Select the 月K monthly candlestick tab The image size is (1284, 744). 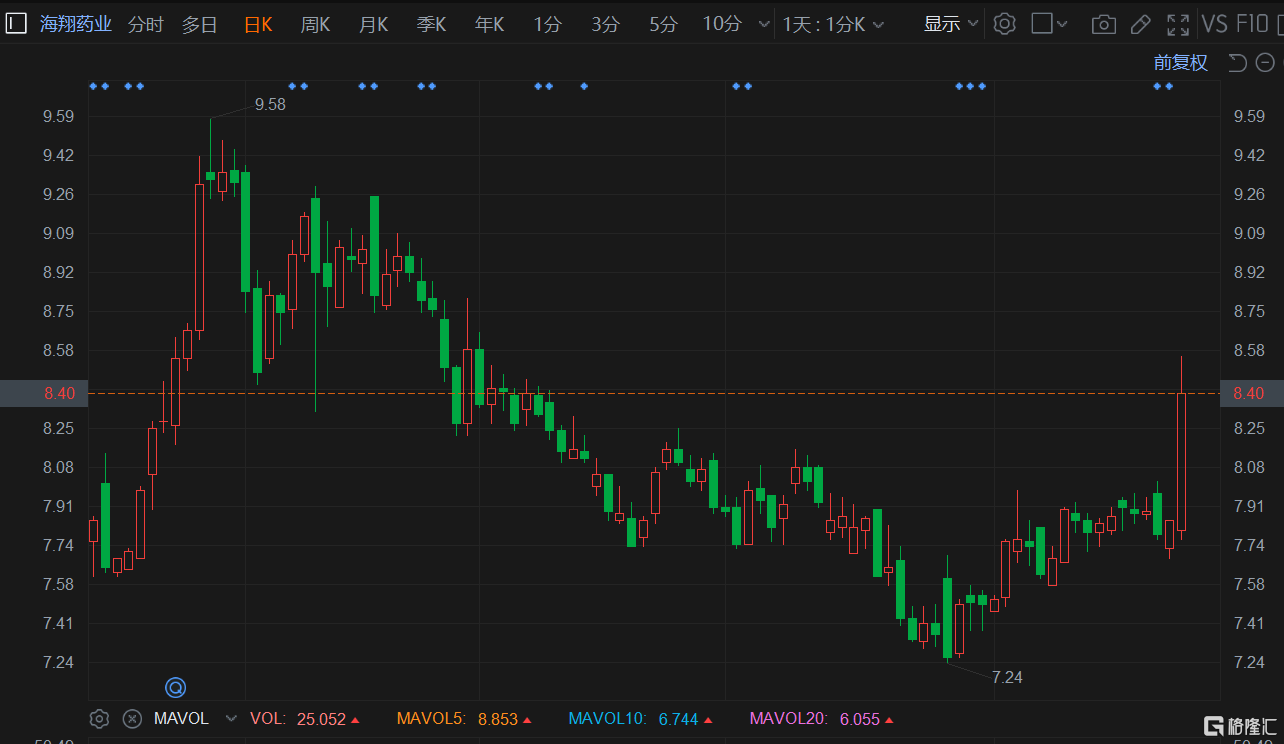click(374, 24)
